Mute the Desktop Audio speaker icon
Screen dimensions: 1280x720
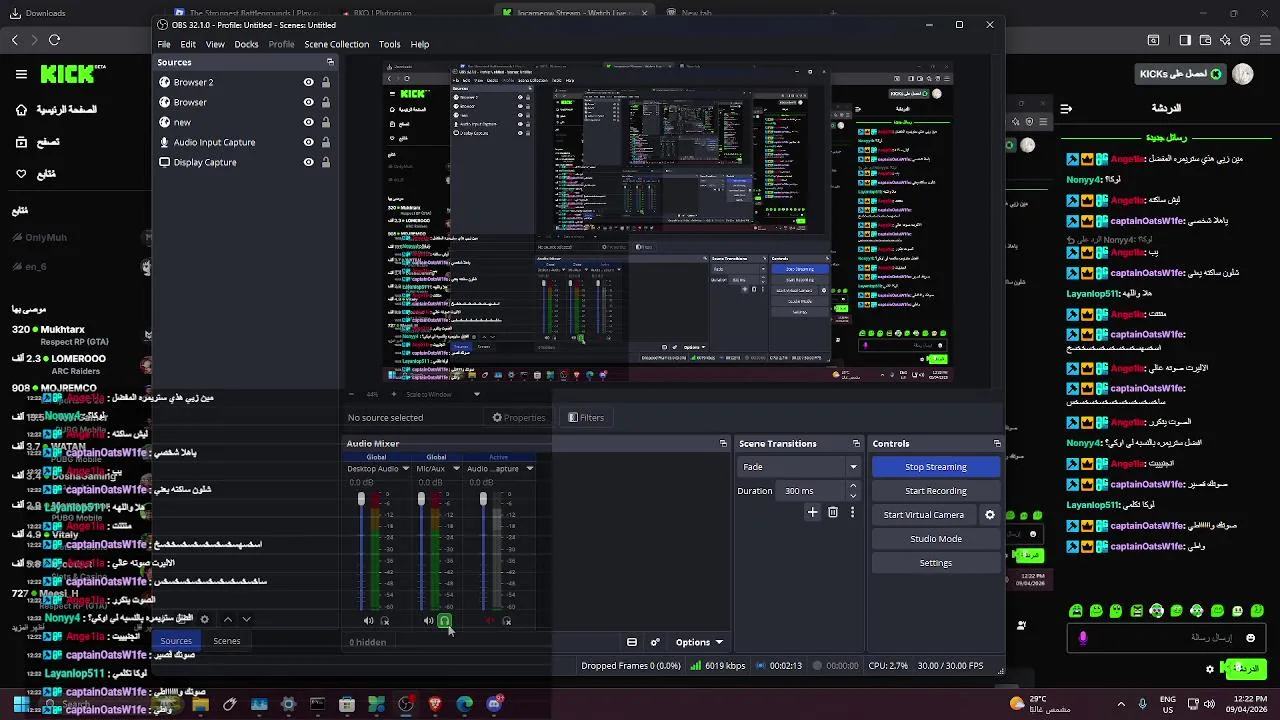click(x=368, y=621)
